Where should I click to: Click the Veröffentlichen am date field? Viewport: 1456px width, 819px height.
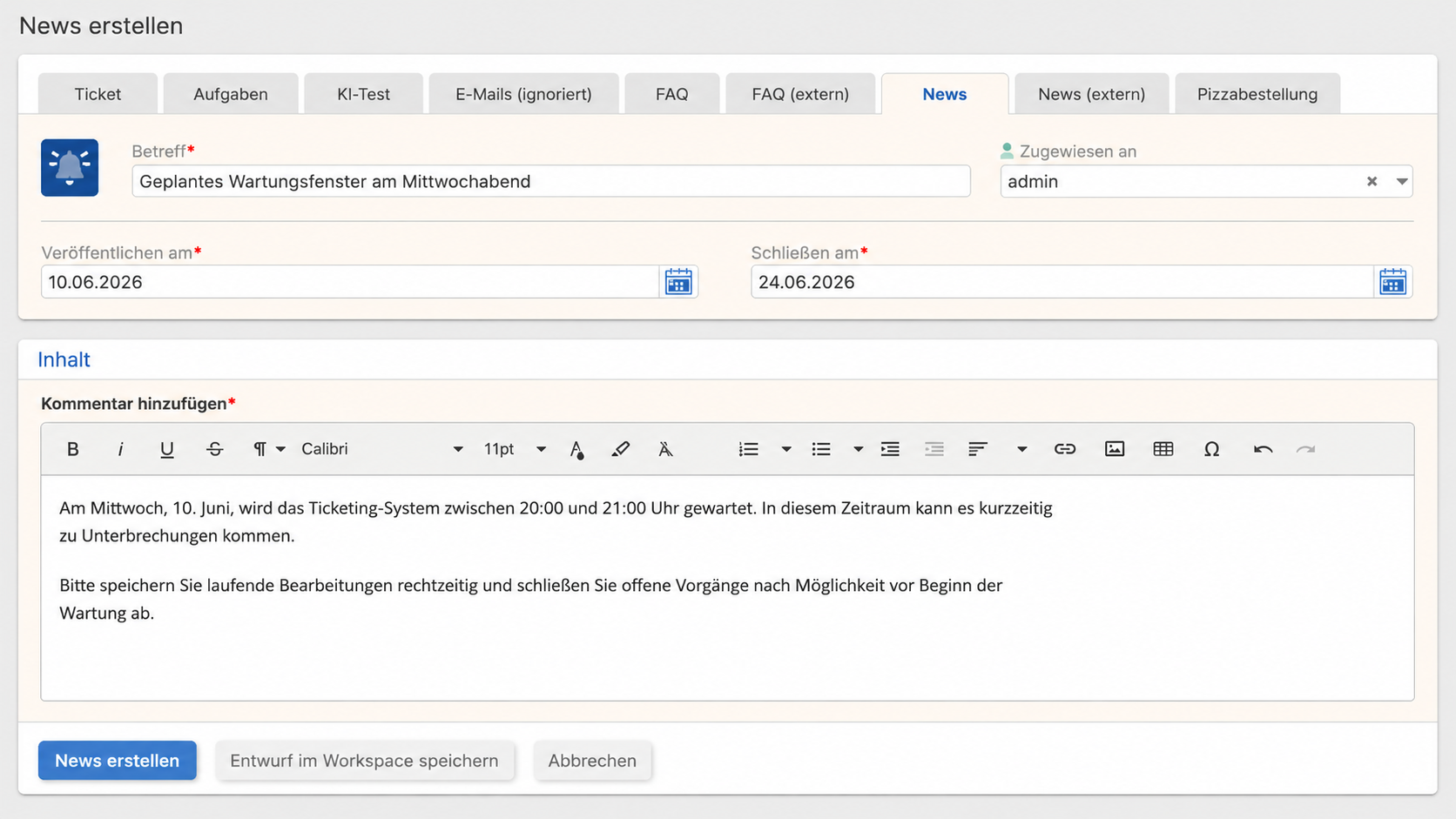[350, 282]
